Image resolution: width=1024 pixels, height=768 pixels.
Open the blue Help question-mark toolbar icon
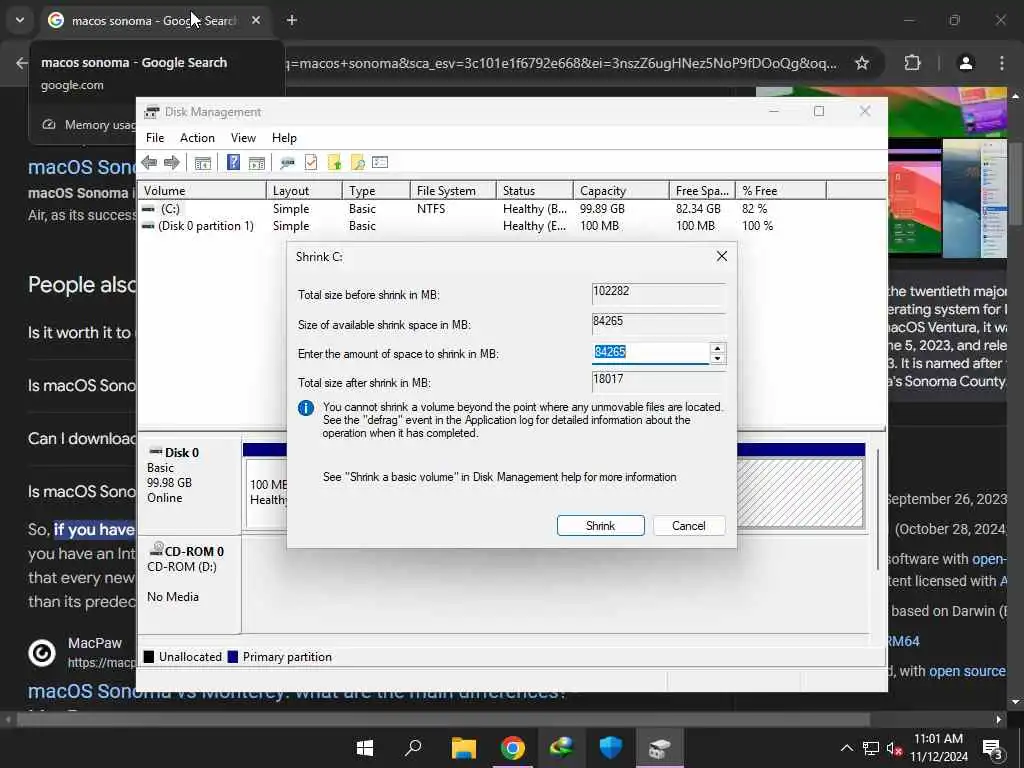[233, 162]
